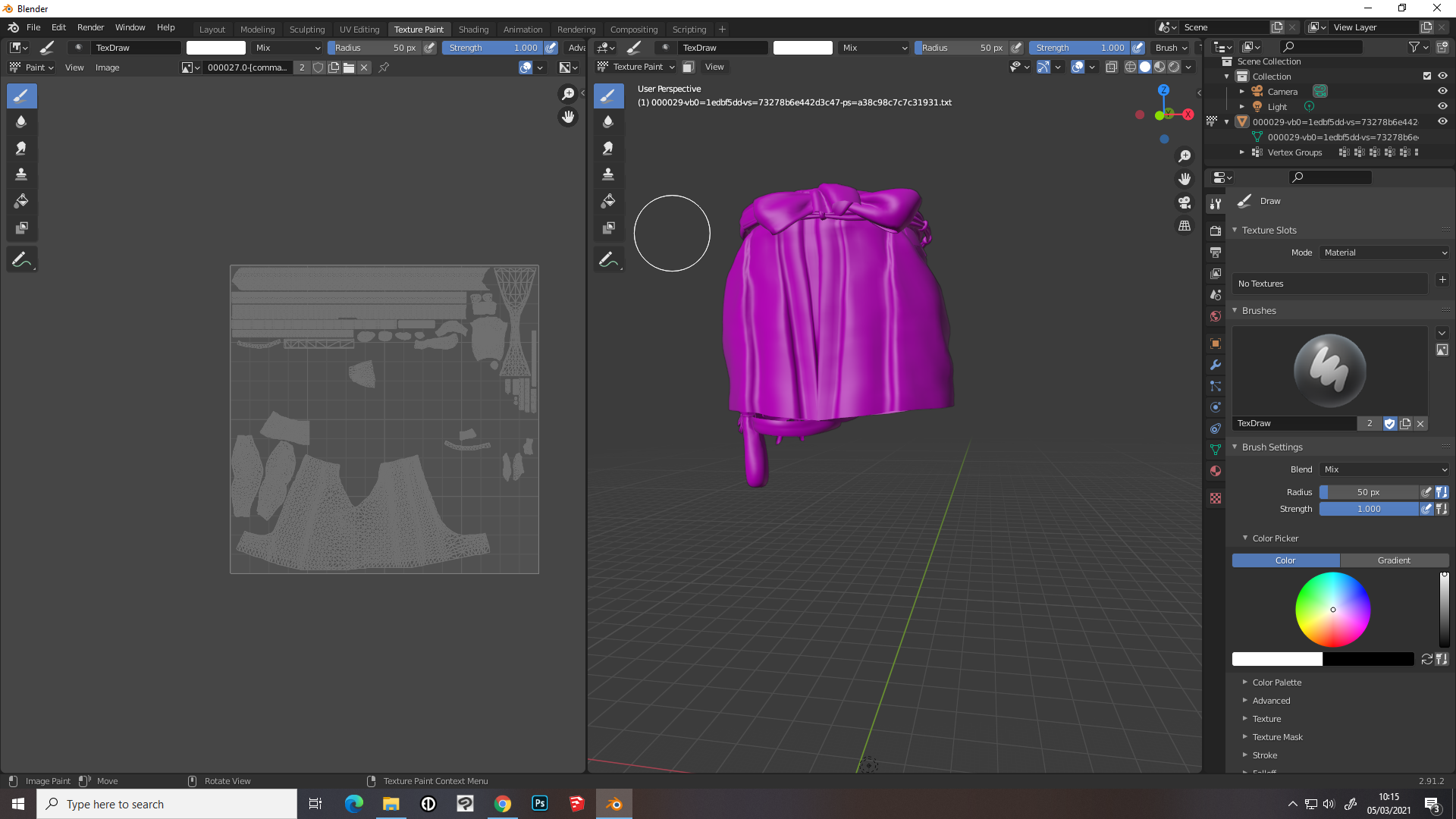Screen dimensions: 1456x819
Task: Switch perspective/orthographic view with the grid icon
Action: coord(1185,226)
